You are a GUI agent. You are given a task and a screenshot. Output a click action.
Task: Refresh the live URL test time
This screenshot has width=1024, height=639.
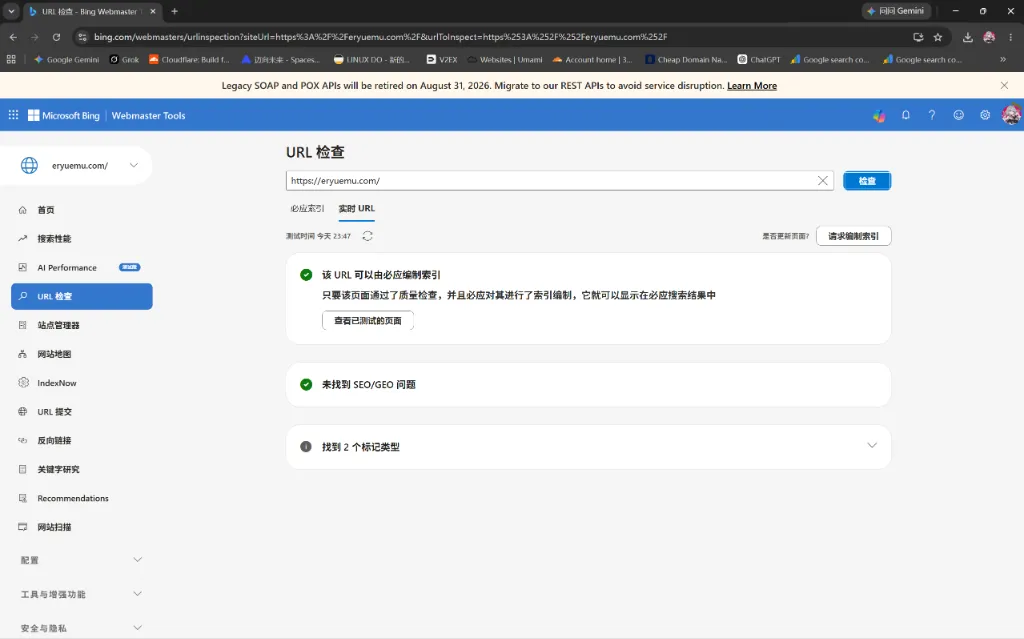368,236
